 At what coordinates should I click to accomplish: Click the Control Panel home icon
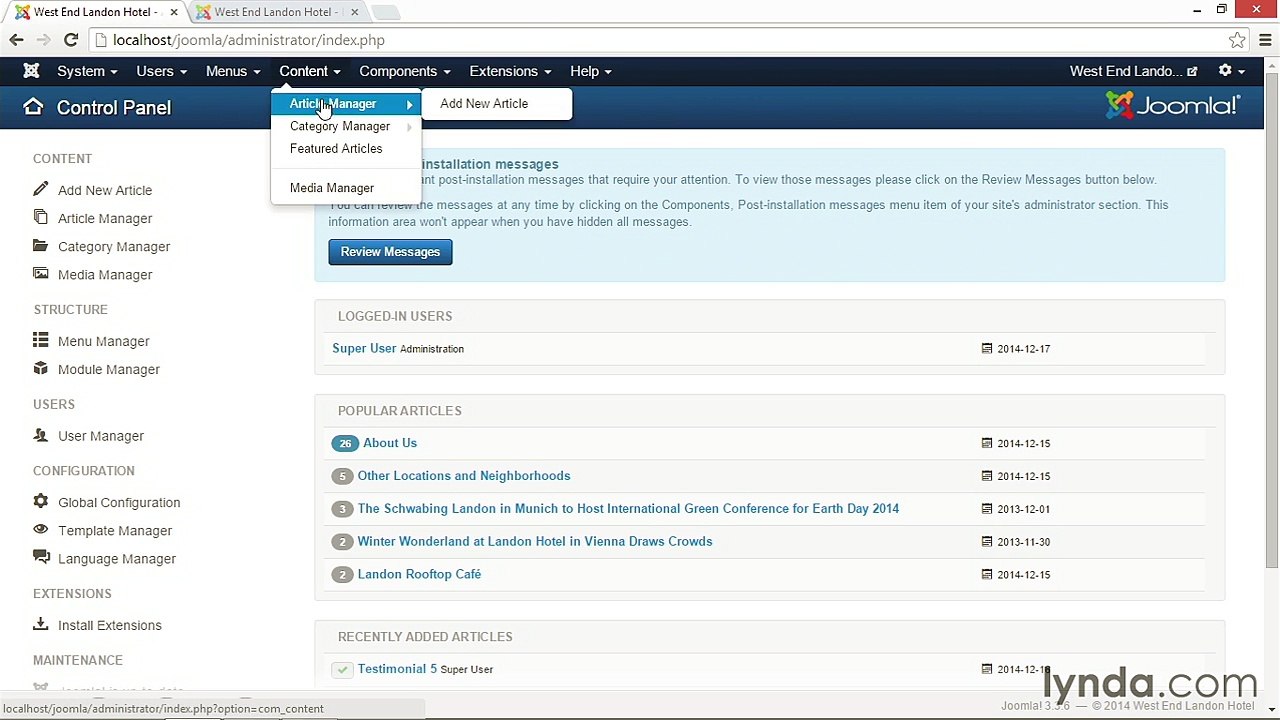[x=33, y=107]
